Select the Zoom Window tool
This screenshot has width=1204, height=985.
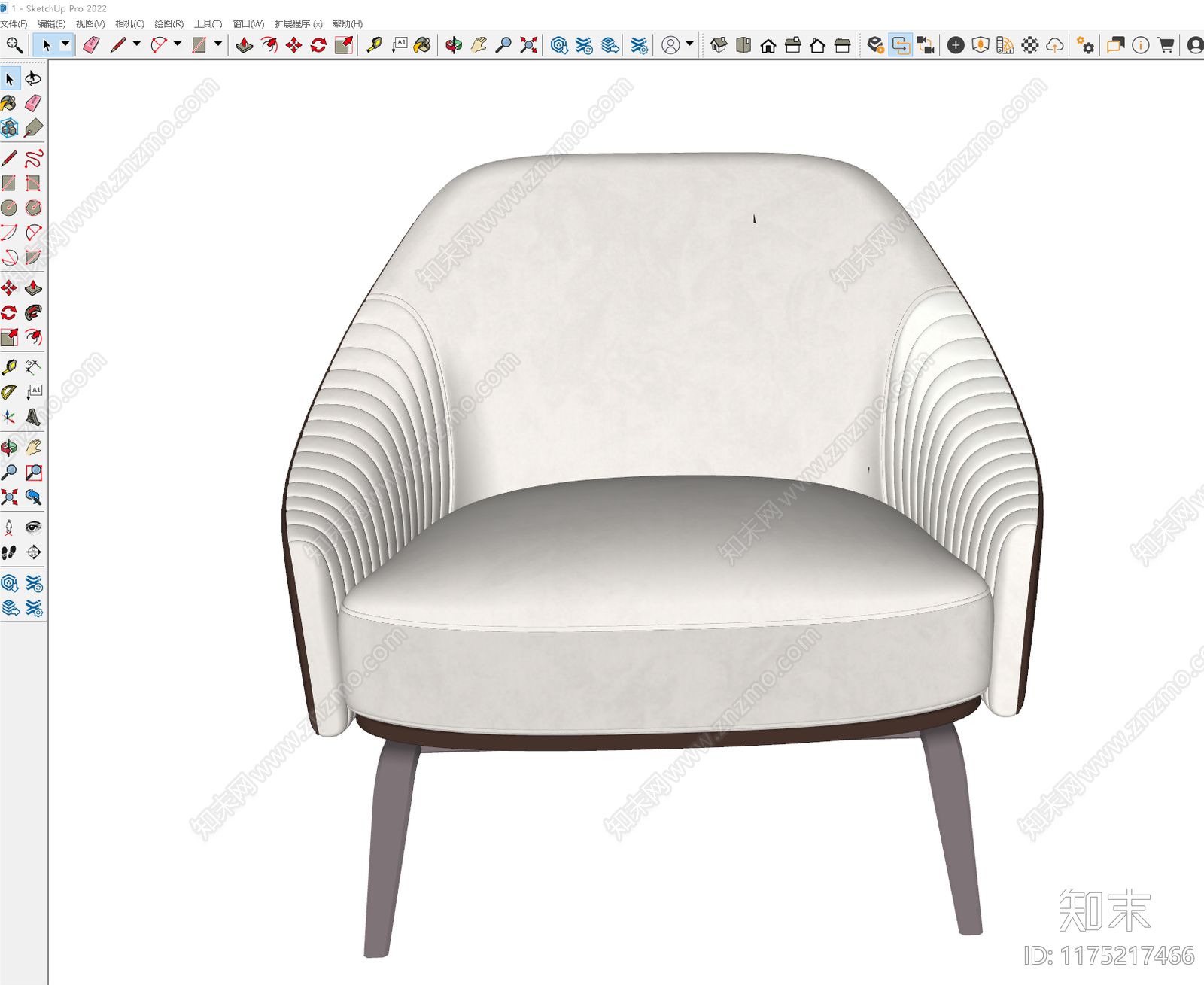(x=33, y=473)
